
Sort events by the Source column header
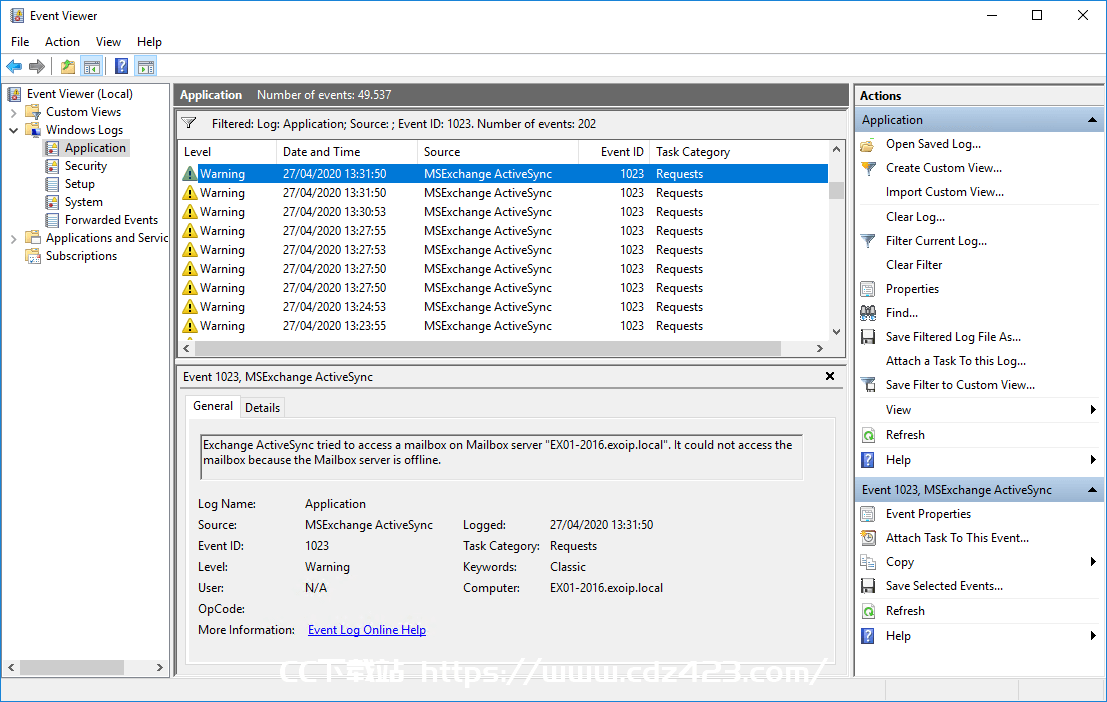498,152
